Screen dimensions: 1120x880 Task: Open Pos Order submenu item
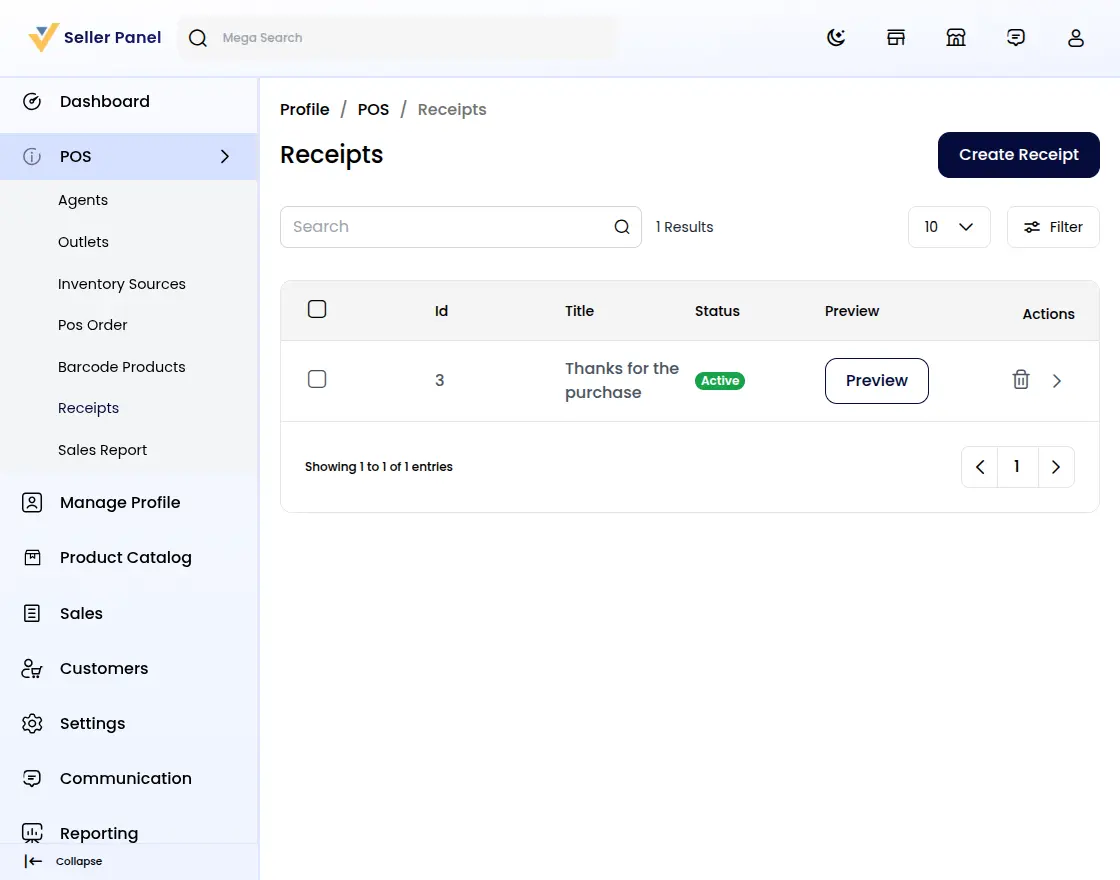[92, 325]
